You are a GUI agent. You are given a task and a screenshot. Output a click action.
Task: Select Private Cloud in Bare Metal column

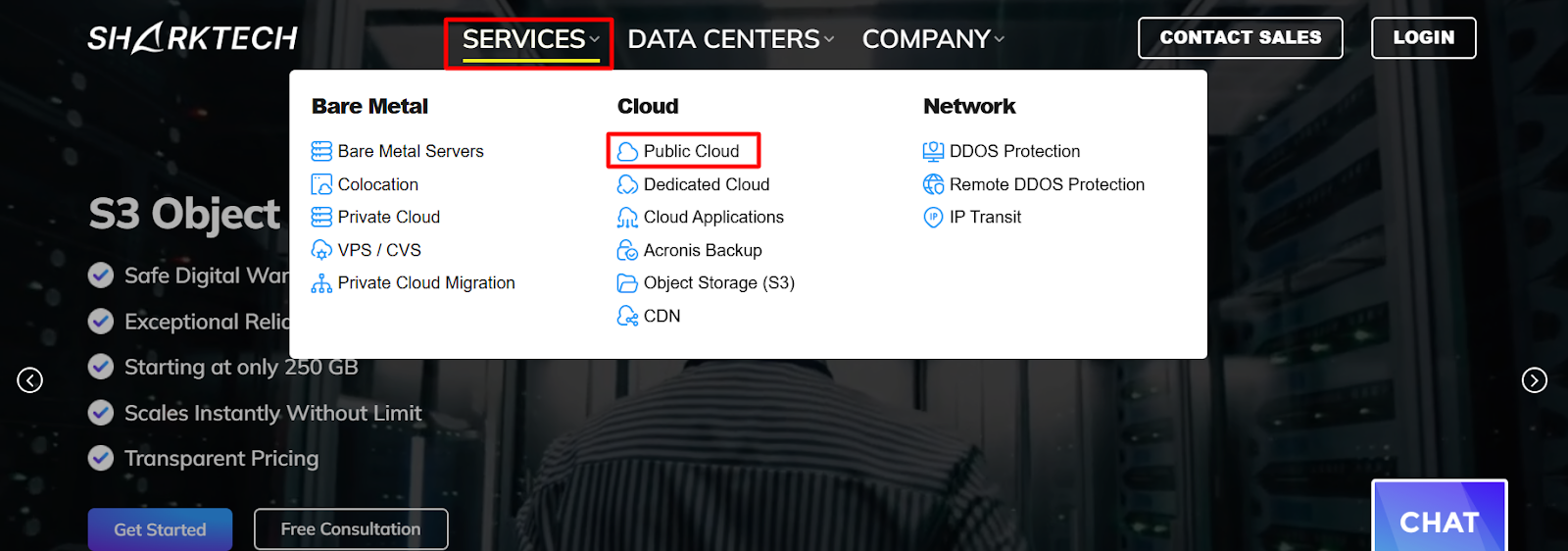coord(389,217)
